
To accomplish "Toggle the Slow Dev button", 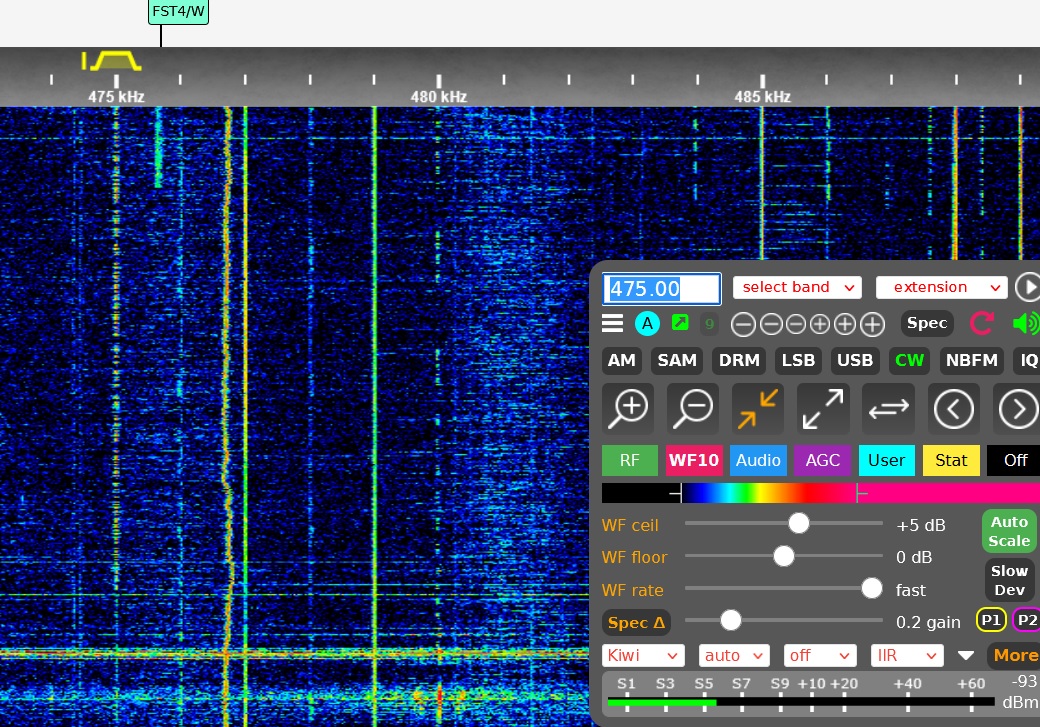I will coord(1009,580).
